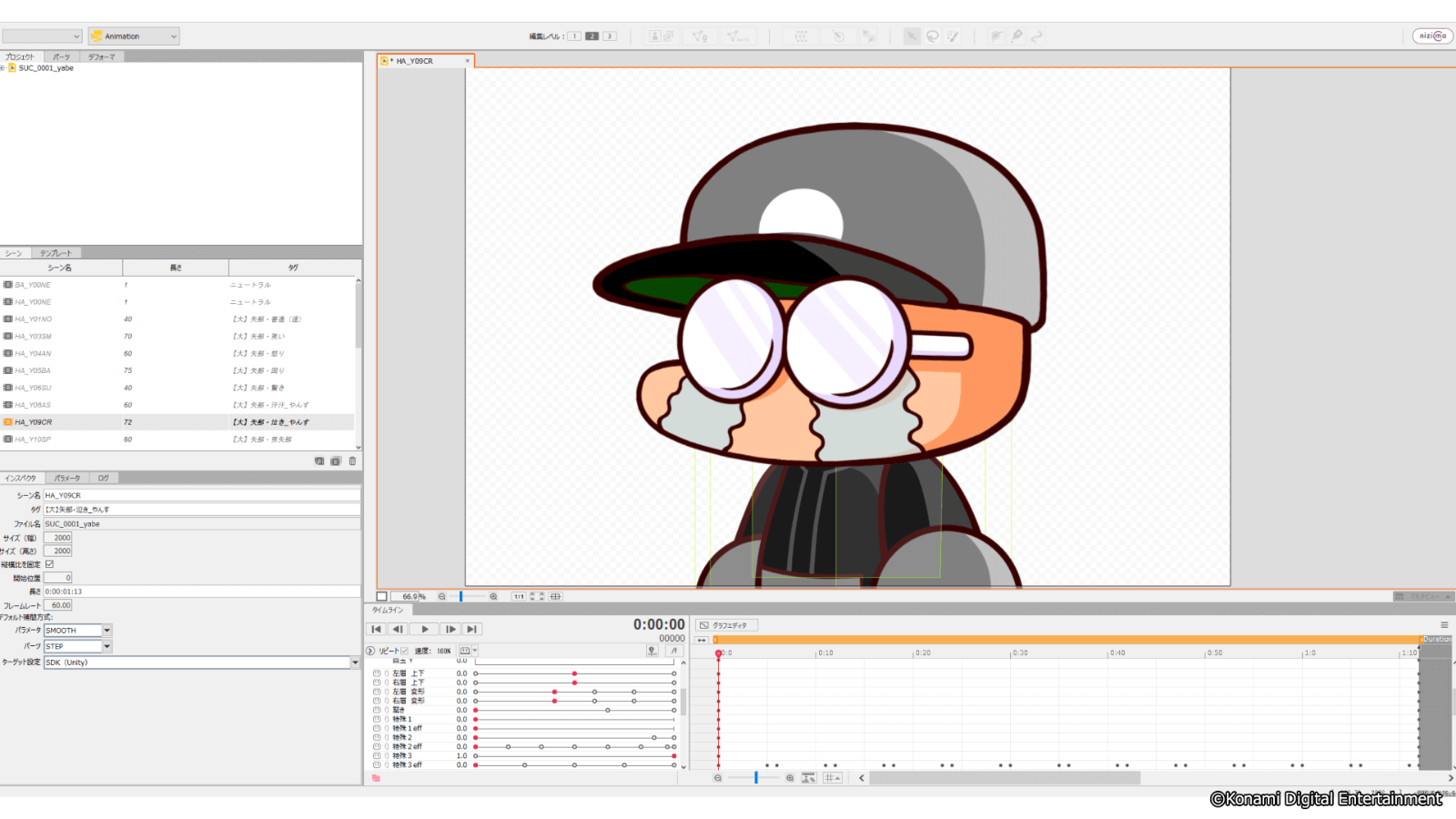Jump to the first frame of the timeline
This screenshot has height=819, width=1456.
point(376,629)
